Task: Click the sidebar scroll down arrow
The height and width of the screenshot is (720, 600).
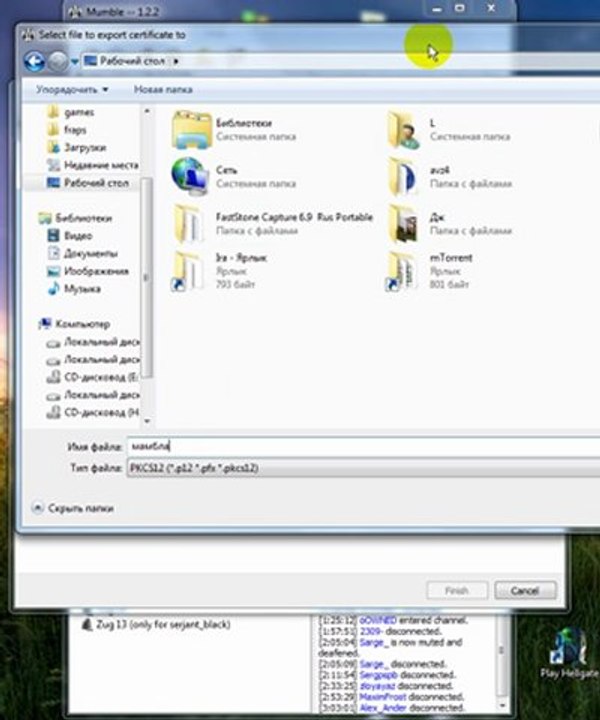Action: [147, 421]
